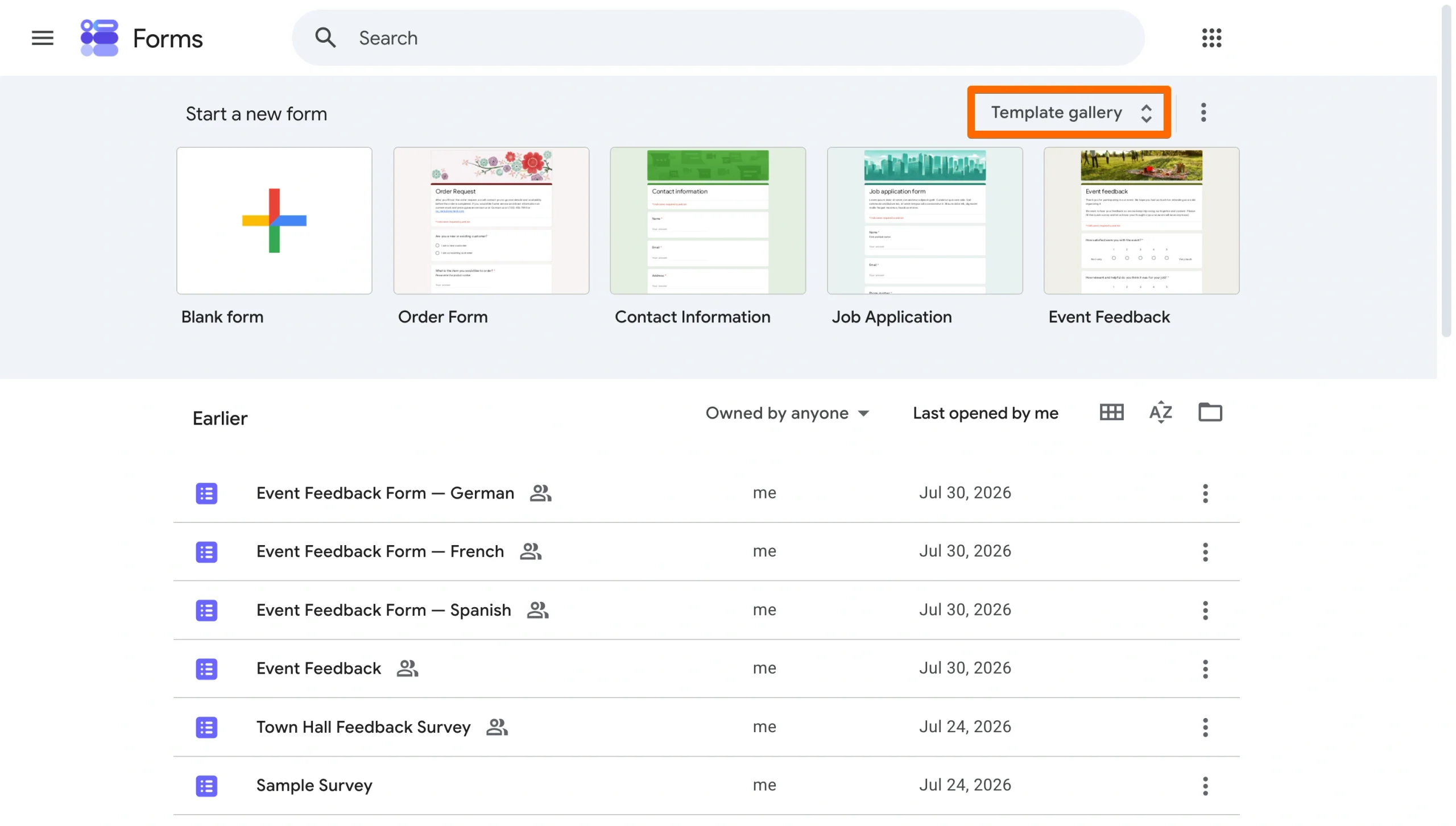This screenshot has height=826, width=1456.
Task: Open the Google apps grid
Action: tap(1211, 38)
